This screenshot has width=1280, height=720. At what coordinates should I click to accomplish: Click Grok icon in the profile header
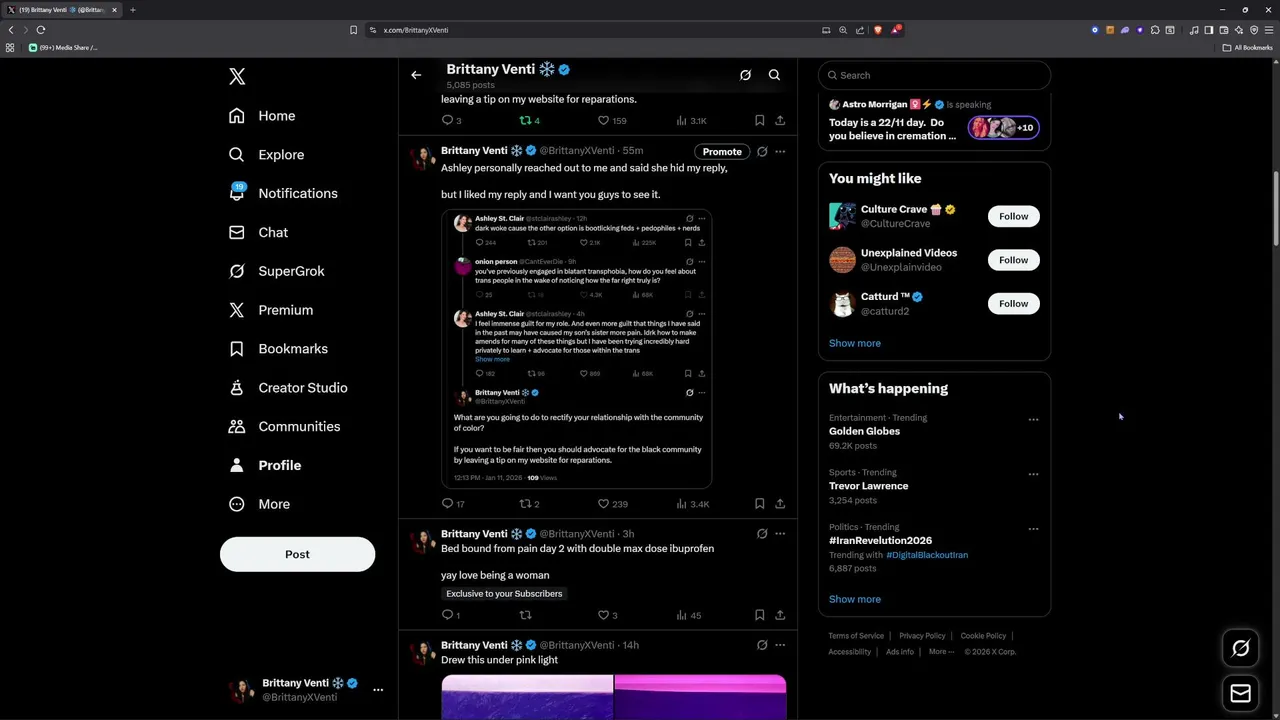[x=745, y=75]
